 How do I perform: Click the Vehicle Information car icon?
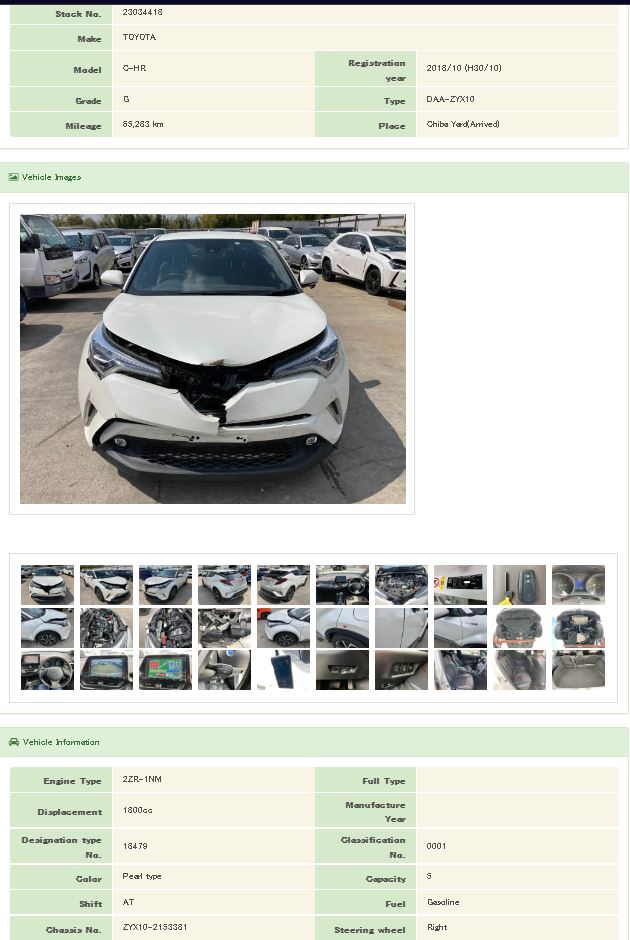14,742
